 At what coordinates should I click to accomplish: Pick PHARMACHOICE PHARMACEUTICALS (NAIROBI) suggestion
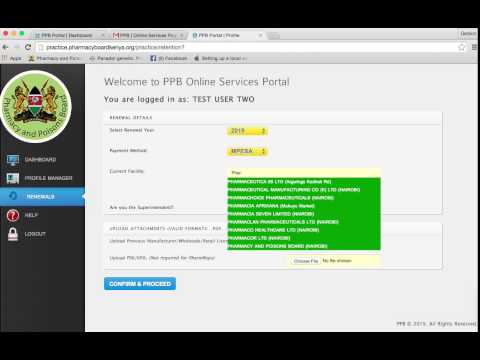[304, 198]
